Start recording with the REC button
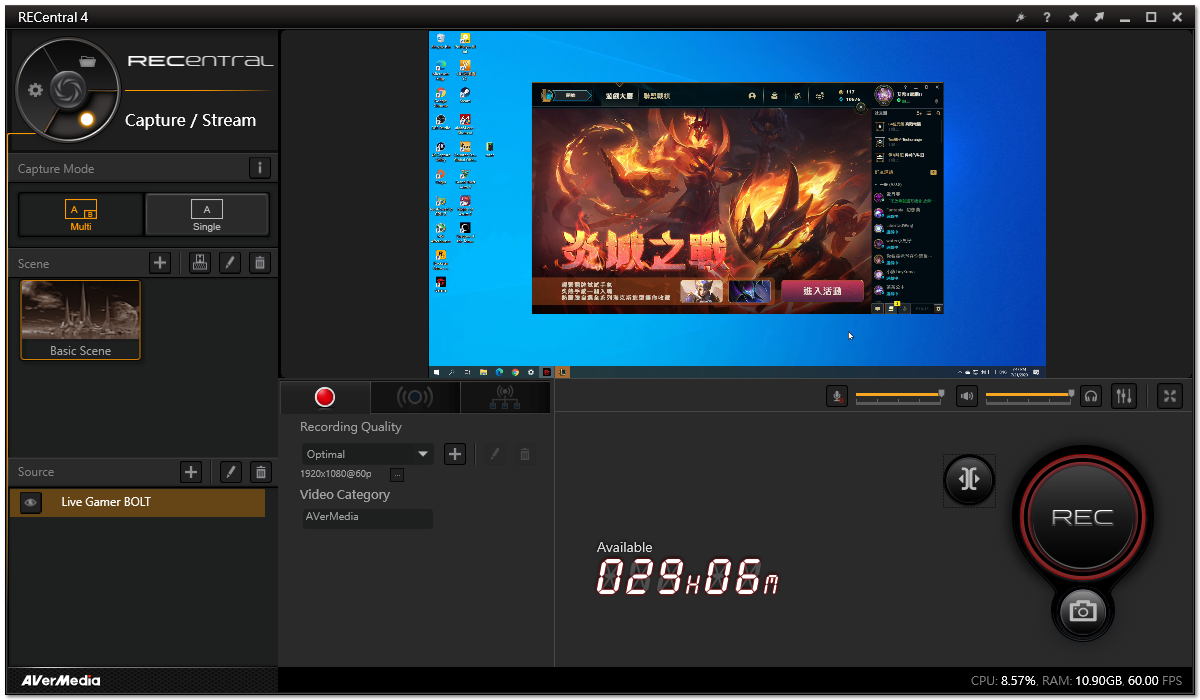The height and width of the screenshot is (700, 1200). pos(1082,517)
